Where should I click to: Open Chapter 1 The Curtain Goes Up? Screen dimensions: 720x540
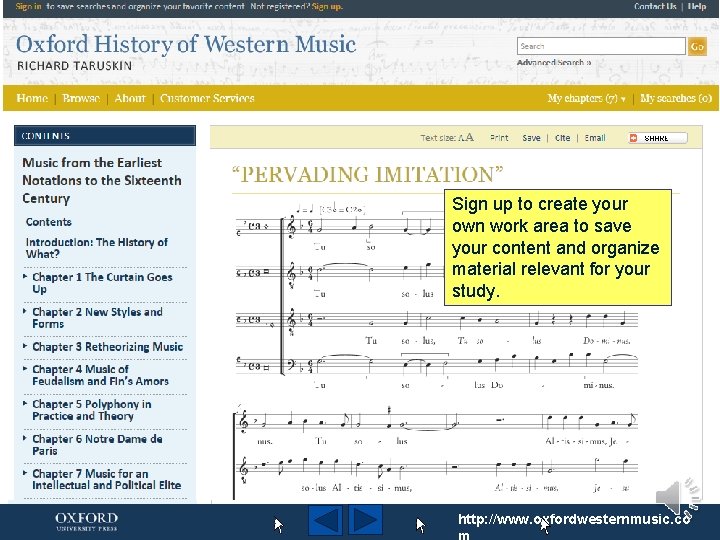102,283
